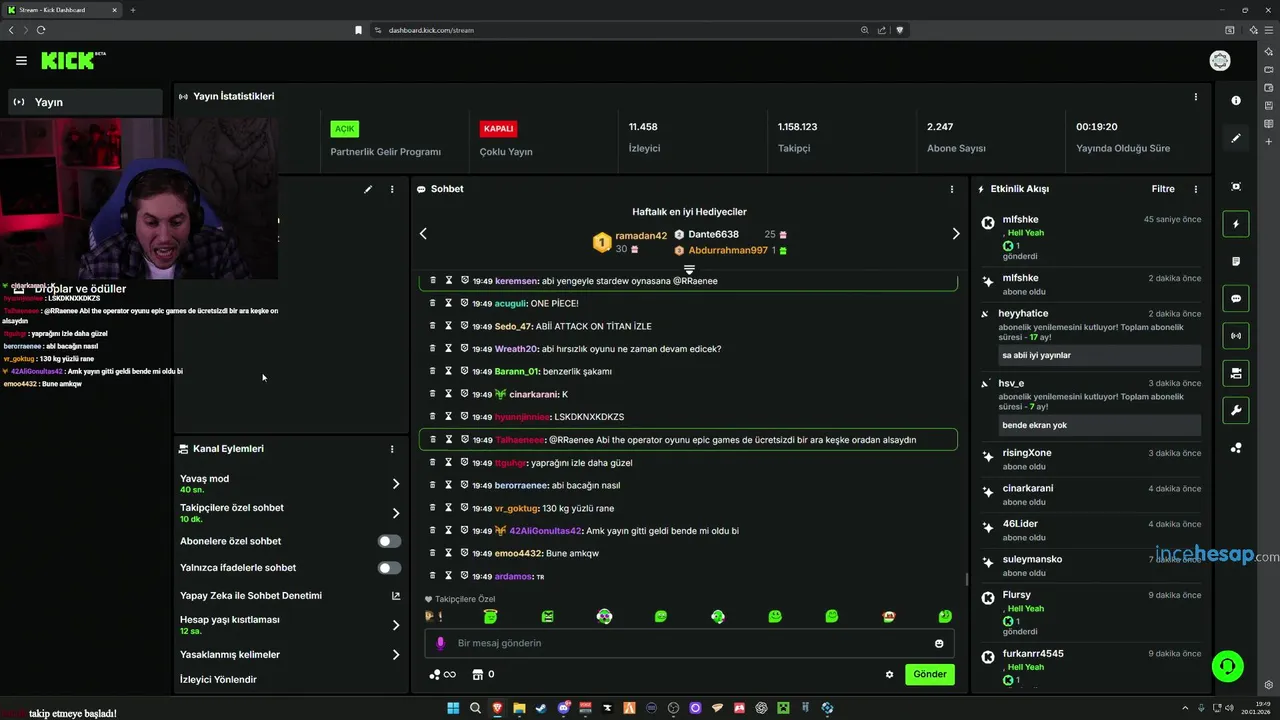Click the wrench tools icon in right sidebar

coord(1236,411)
